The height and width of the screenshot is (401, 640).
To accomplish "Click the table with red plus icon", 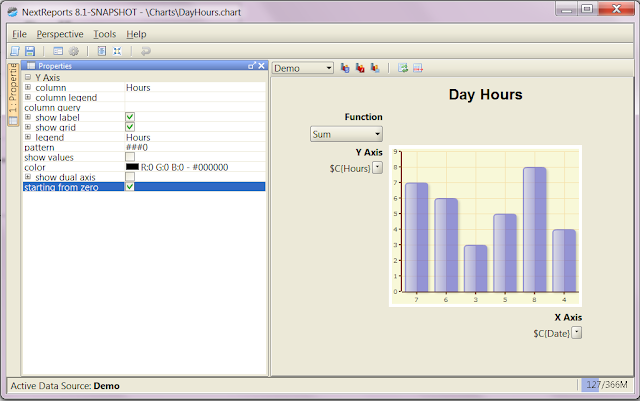I will click(x=418, y=68).
